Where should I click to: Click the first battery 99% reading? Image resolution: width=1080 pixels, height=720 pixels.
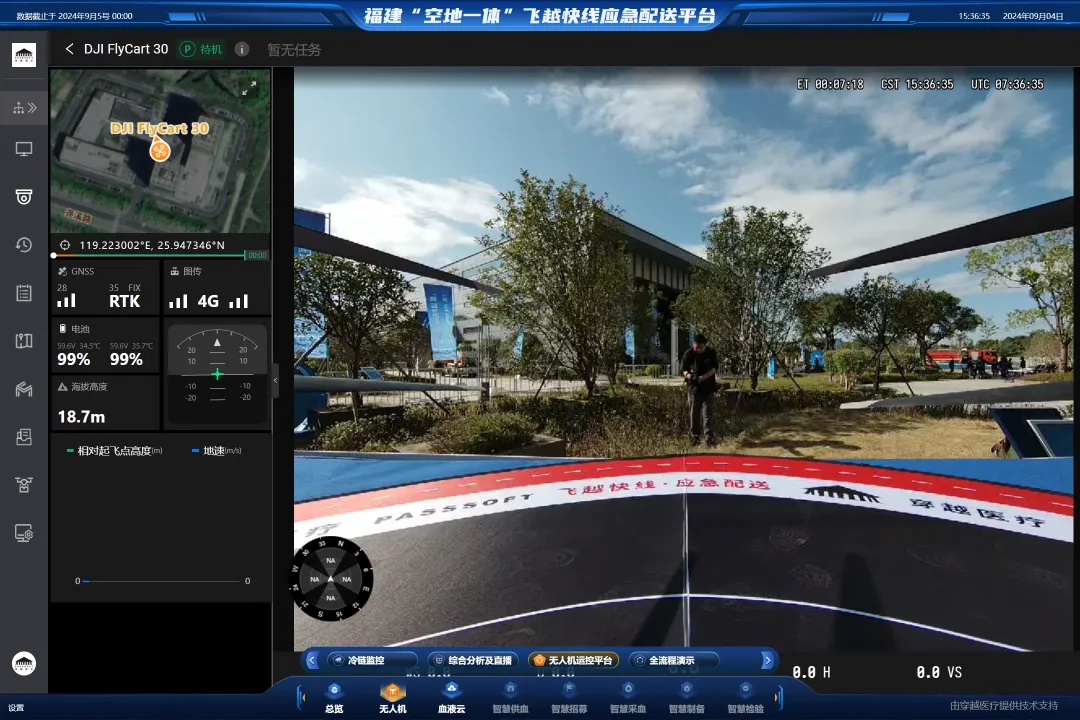[x=74, y=359]
